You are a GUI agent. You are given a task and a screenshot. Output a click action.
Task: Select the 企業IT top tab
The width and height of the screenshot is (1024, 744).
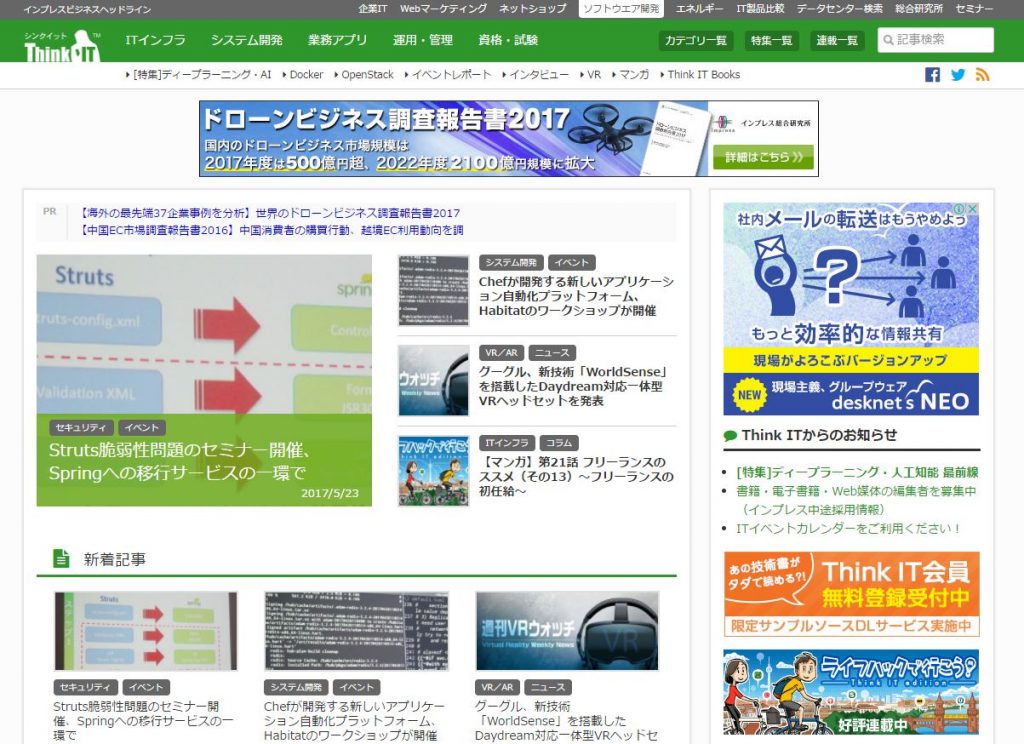pos(372,9)
